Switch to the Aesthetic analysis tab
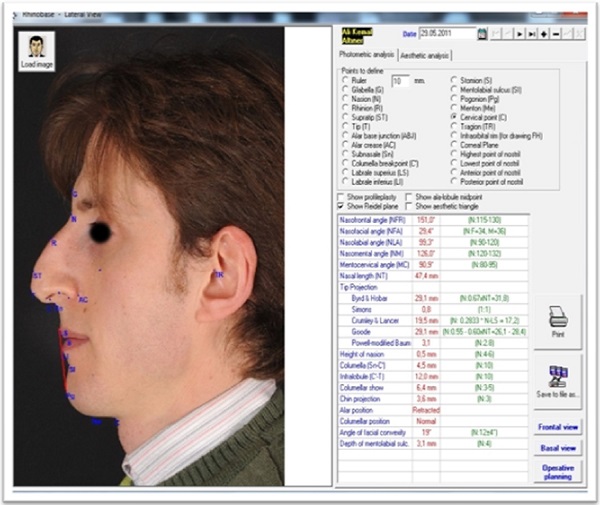The image size is (600, 505). click(x=425, y=55)
